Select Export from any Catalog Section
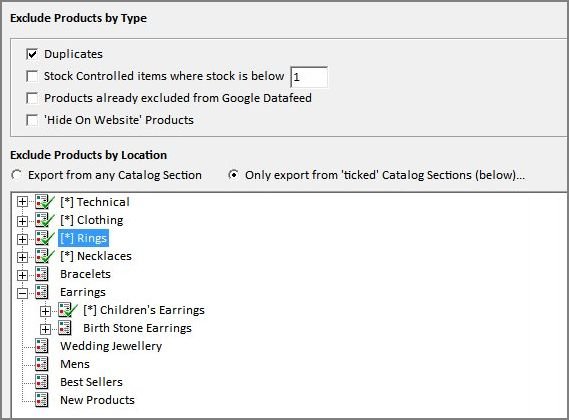The width and height of the screenshot is (569, 420). [x=16, y=175]
